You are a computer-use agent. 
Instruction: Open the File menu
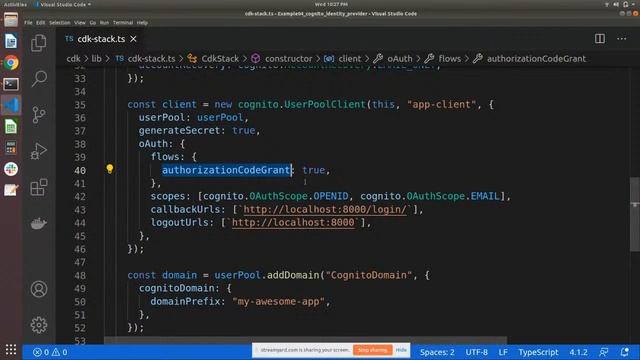click(28, 23)
